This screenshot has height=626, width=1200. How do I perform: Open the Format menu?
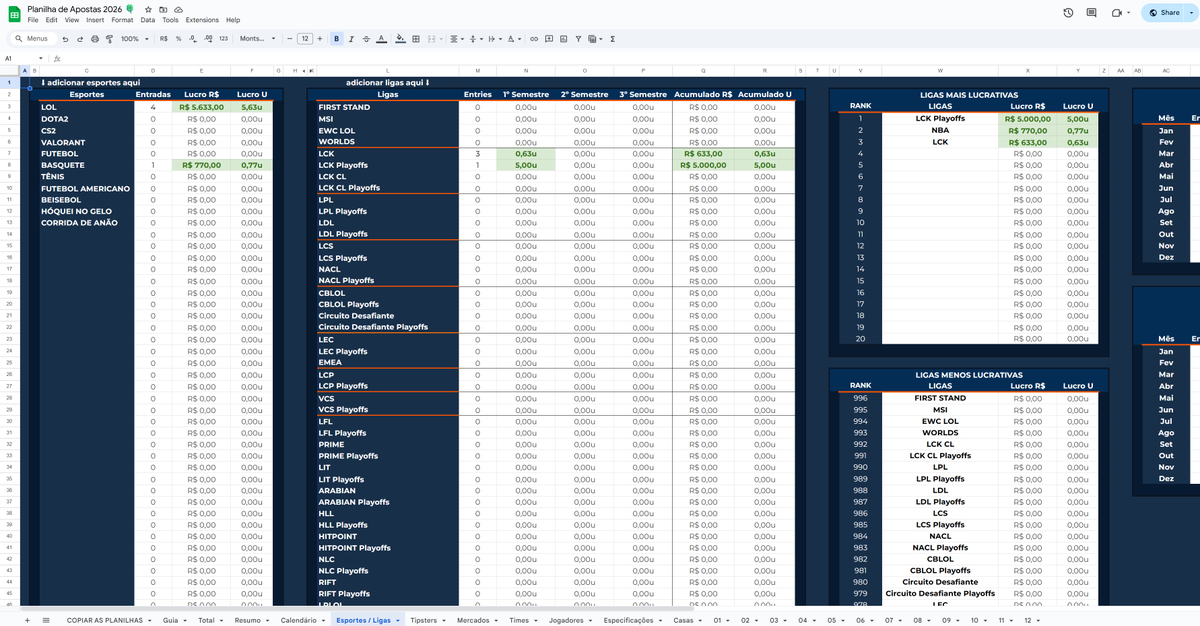click(x=122, y=20)
